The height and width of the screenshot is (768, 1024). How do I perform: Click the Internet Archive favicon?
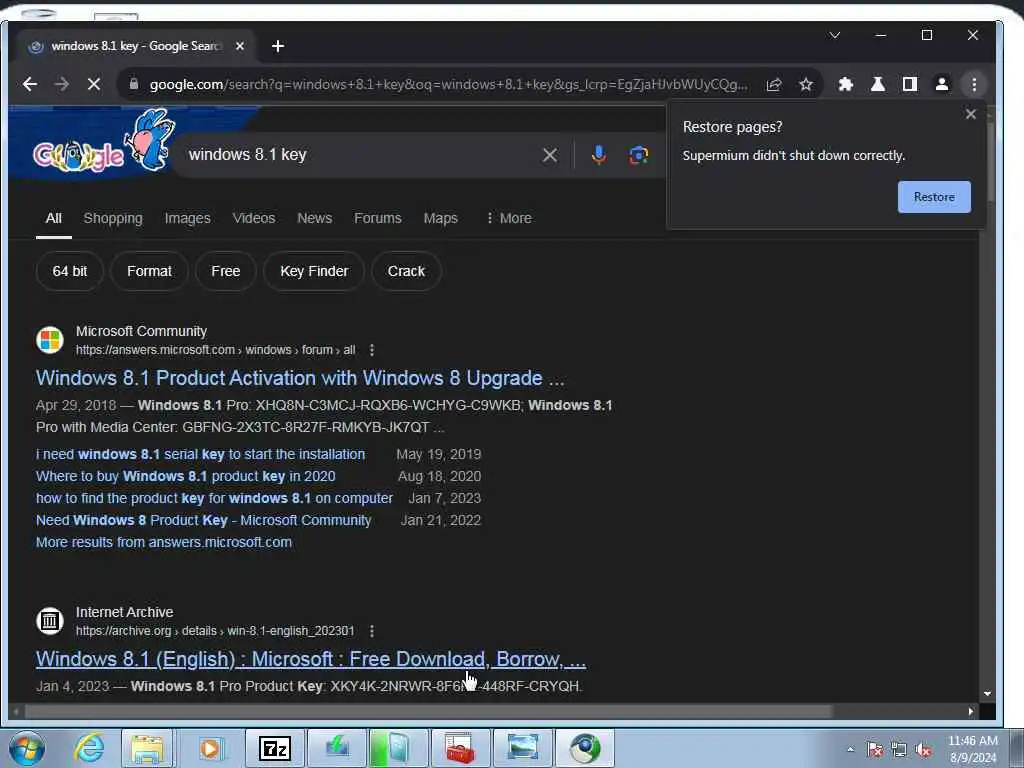(50, 621)
